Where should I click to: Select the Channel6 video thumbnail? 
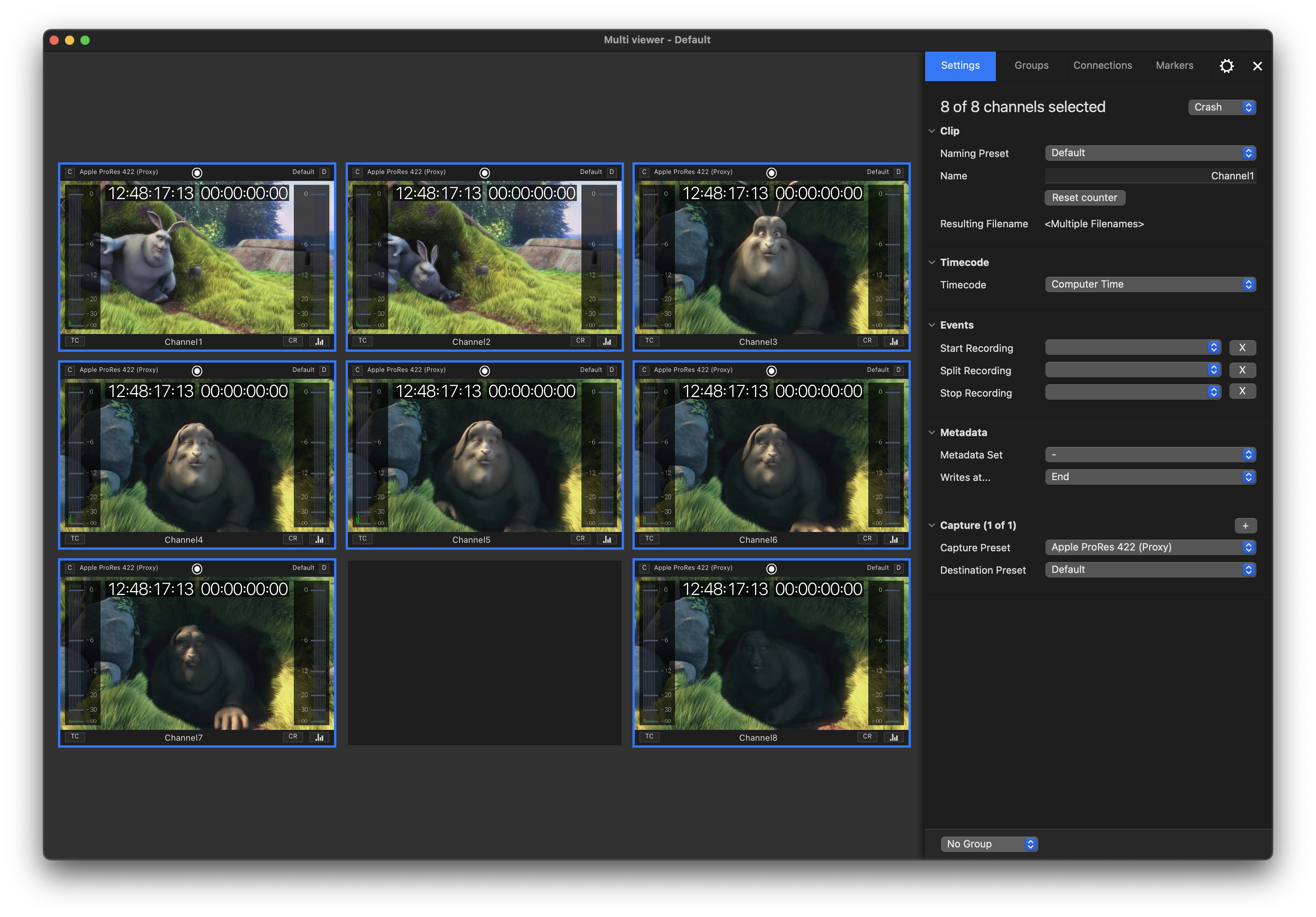pyautogui.click(x=772, y=455)
